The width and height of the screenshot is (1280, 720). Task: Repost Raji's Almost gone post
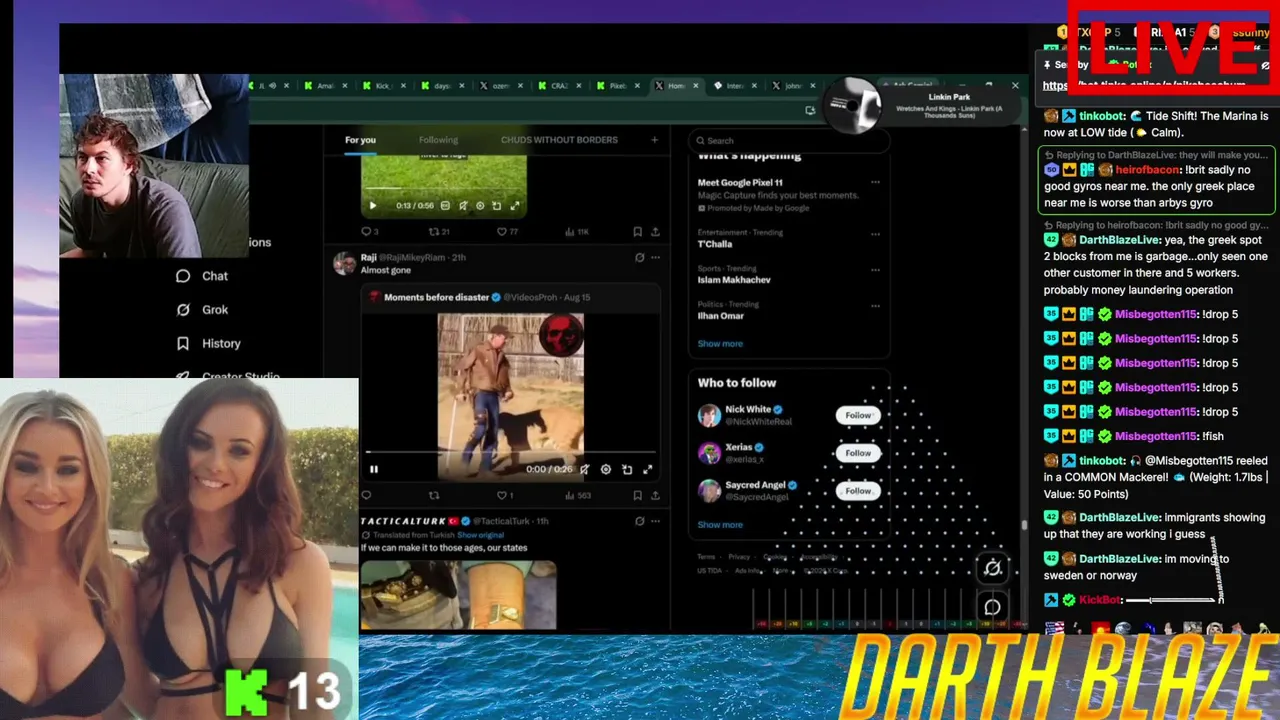[x=434, y=495]
